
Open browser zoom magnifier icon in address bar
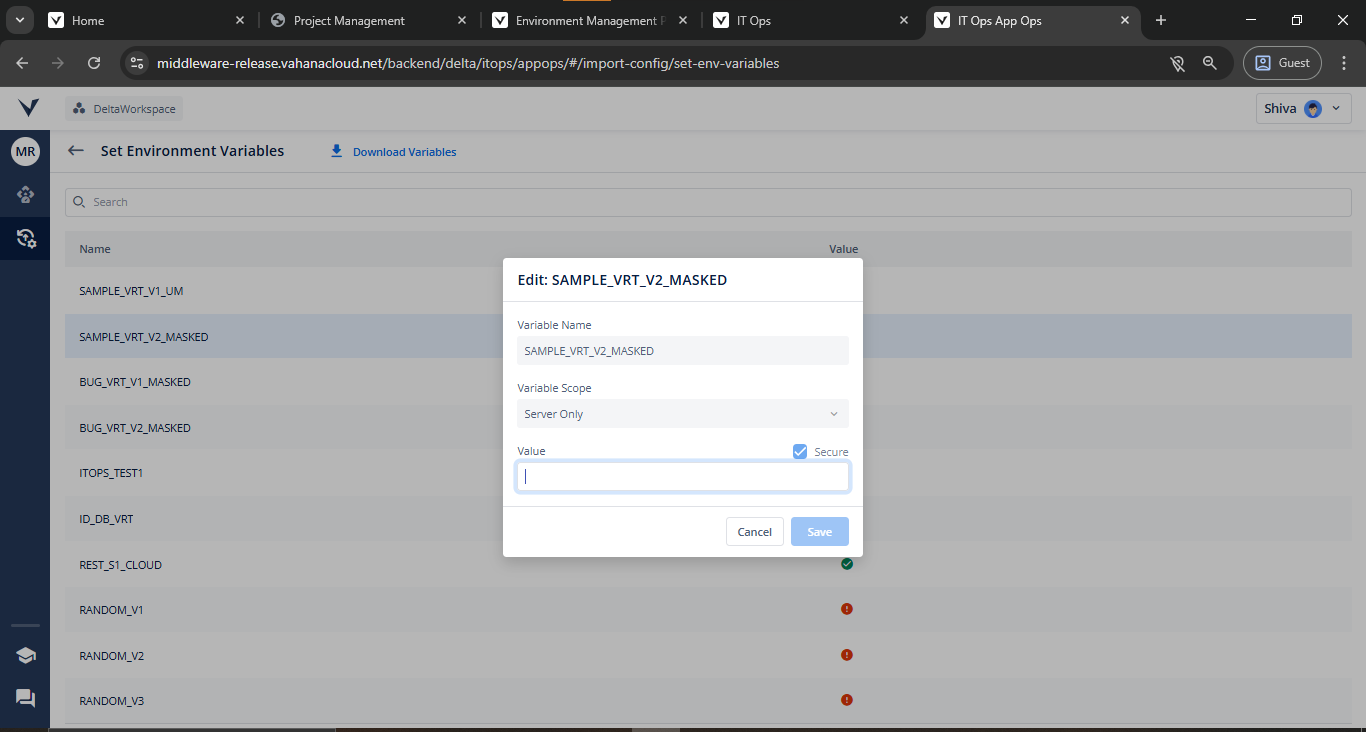[1210, 63]
